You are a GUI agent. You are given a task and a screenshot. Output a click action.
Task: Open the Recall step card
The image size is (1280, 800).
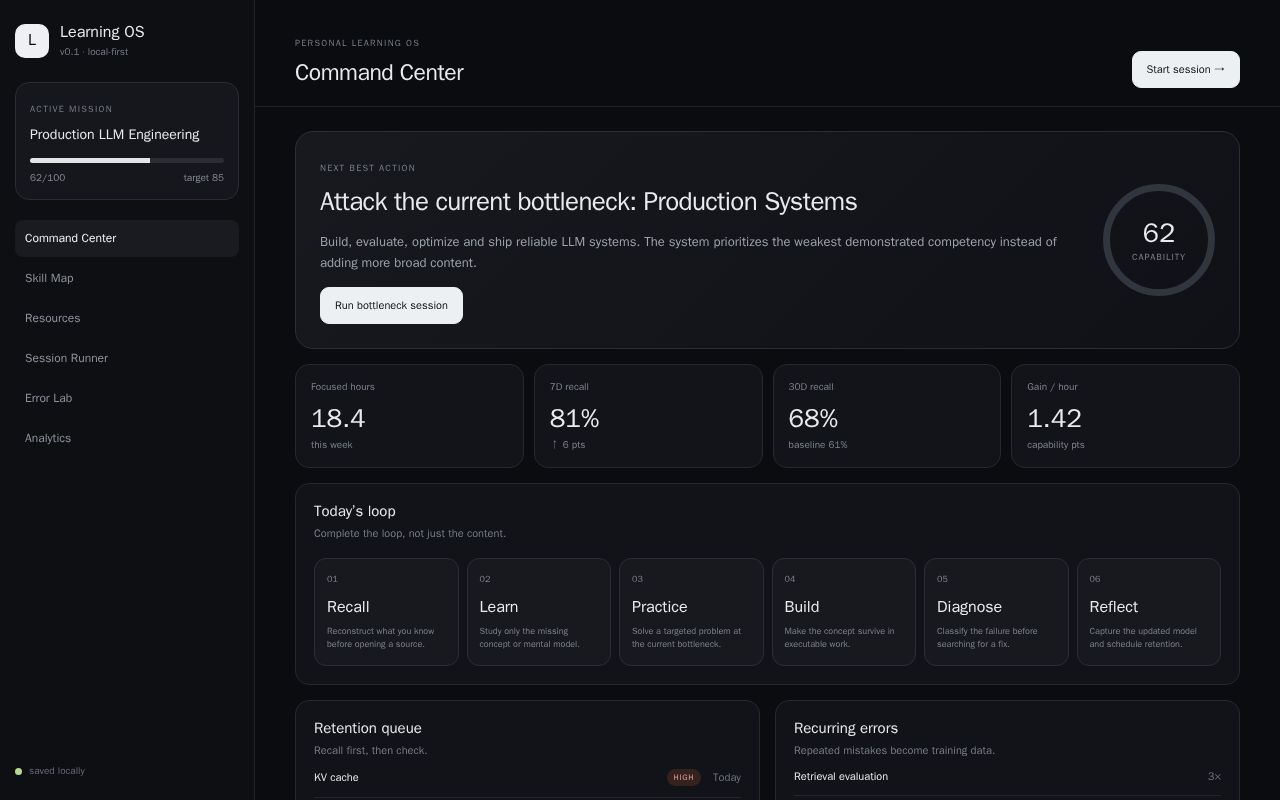click(x=386, y=612)
